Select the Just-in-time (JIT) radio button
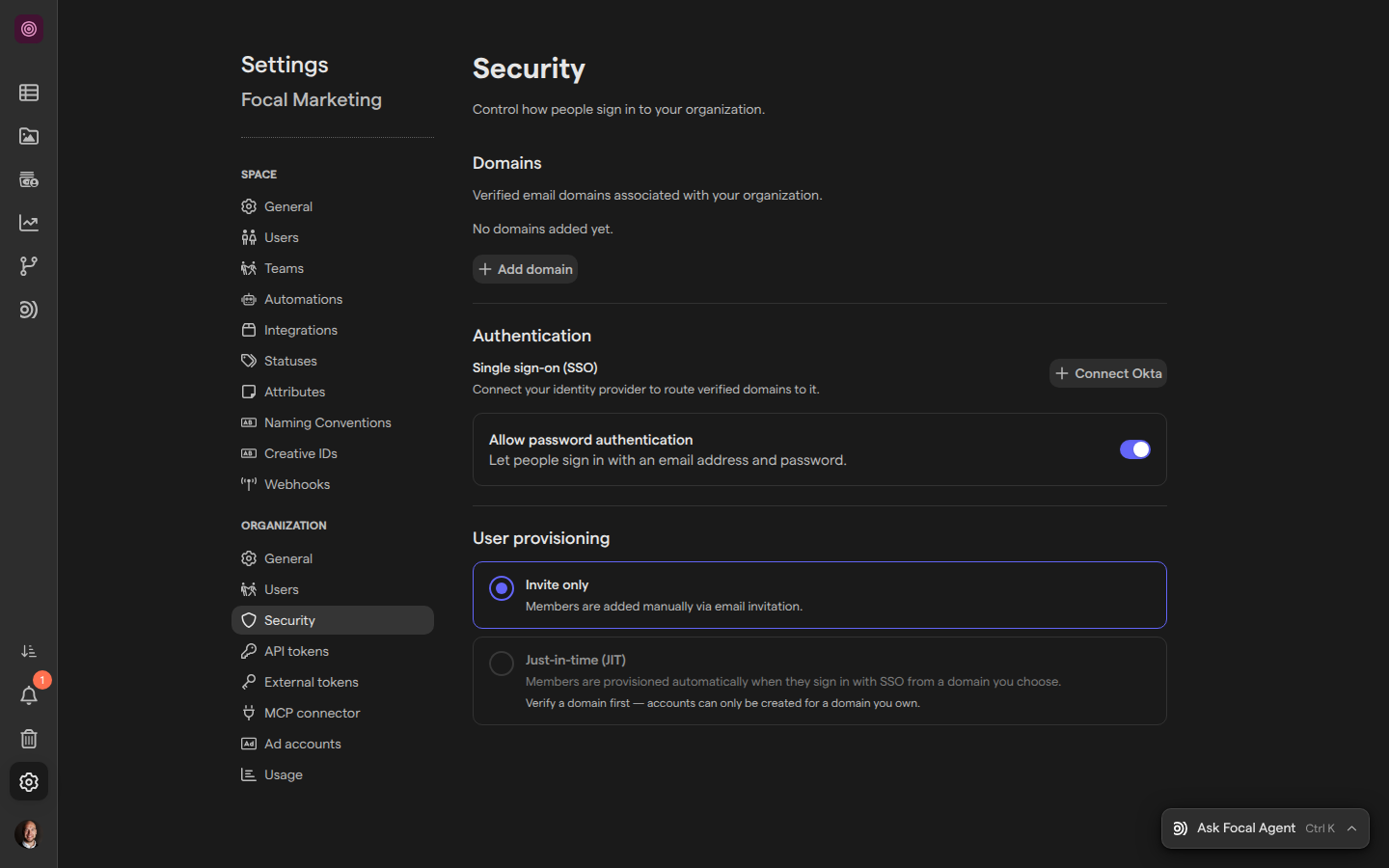This screenshot has height=868, width=1389. coord(502,664)
